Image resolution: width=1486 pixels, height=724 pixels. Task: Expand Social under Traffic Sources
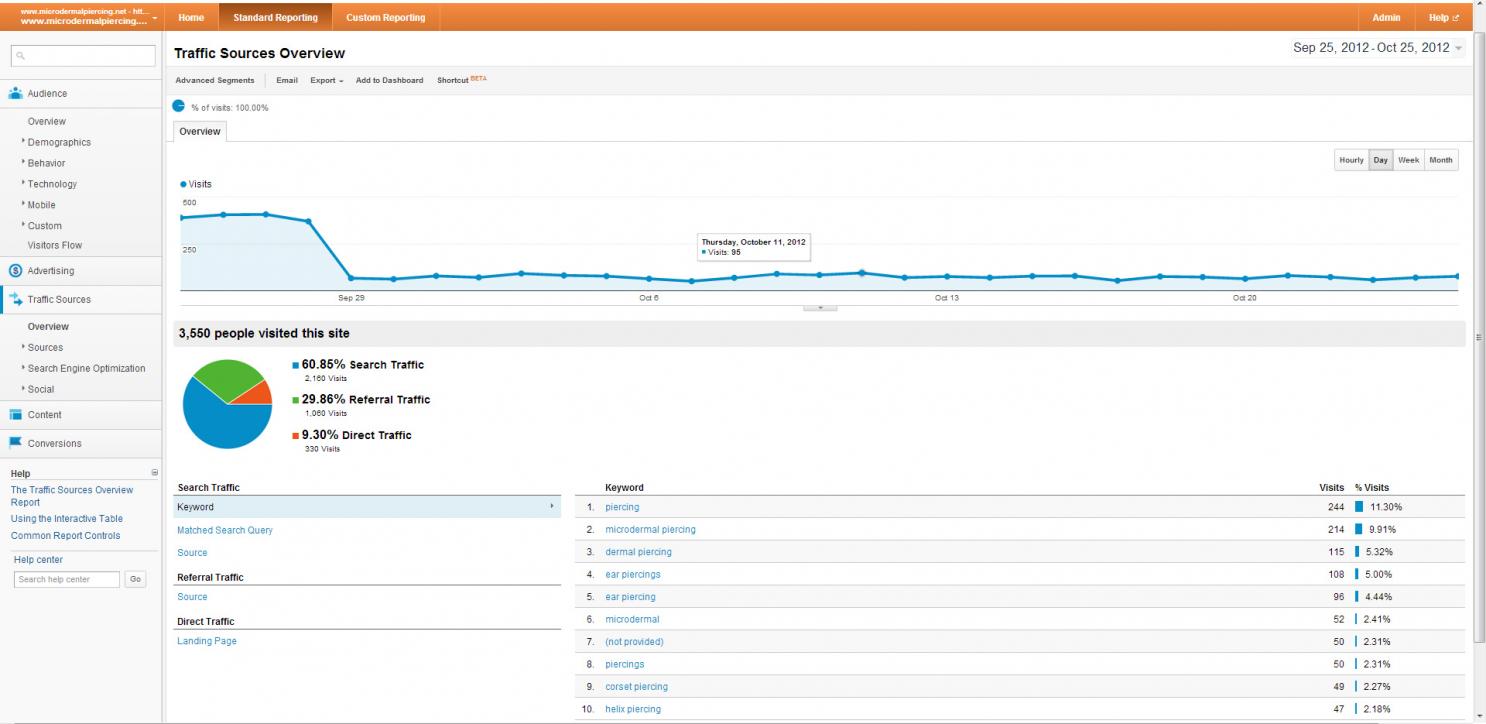pyautogui.click(x=41, y=389)
